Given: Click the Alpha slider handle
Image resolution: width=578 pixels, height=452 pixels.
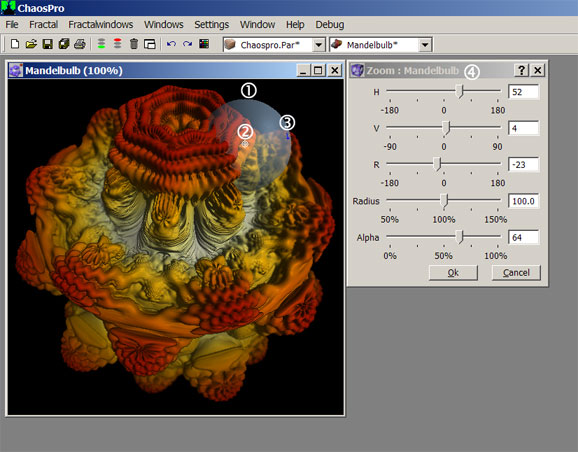Looking at the screenshot, I should click(x=459, y=236).
